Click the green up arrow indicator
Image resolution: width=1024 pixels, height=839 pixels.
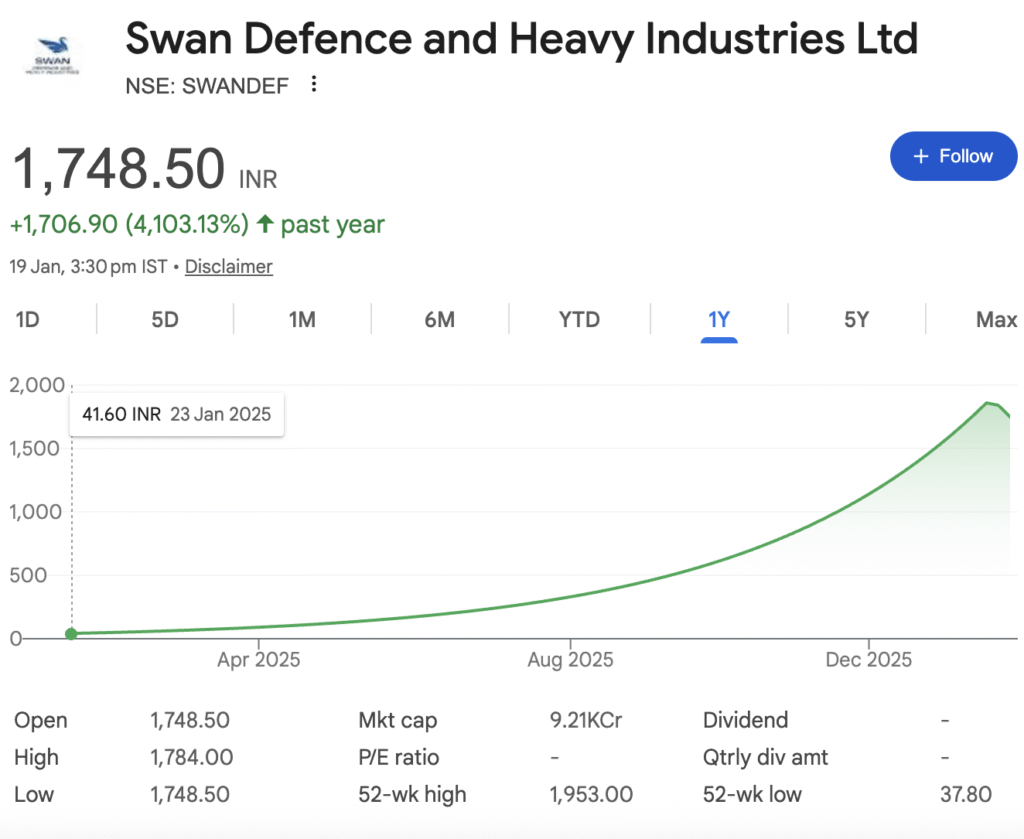[x=265, y=224]
